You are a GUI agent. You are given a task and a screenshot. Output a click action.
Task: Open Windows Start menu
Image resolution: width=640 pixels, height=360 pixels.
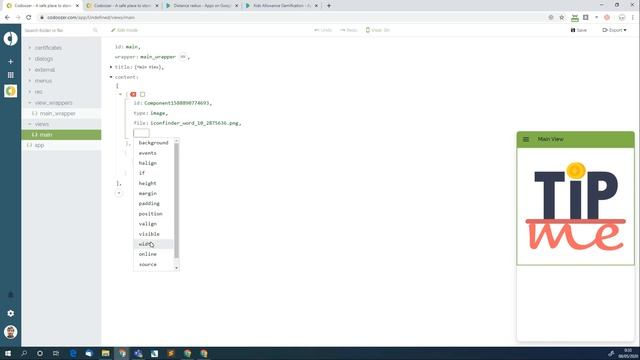[8, 353]
